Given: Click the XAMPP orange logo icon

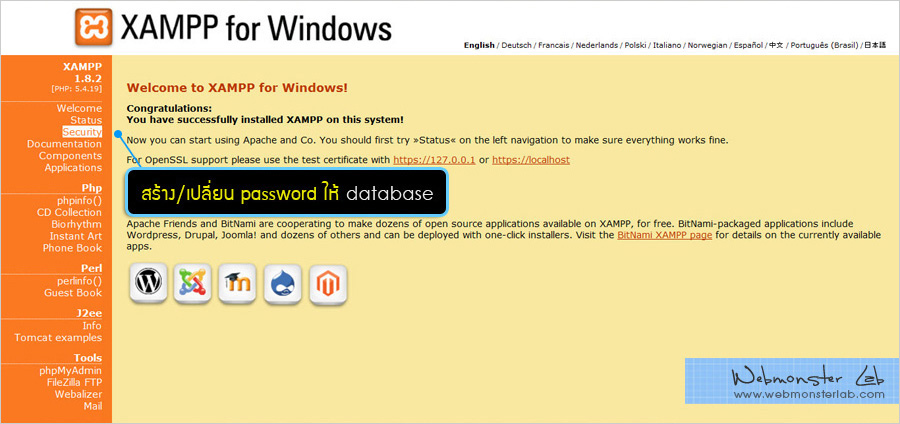Looking at the screenshot, I should click(x=94, y=27).
